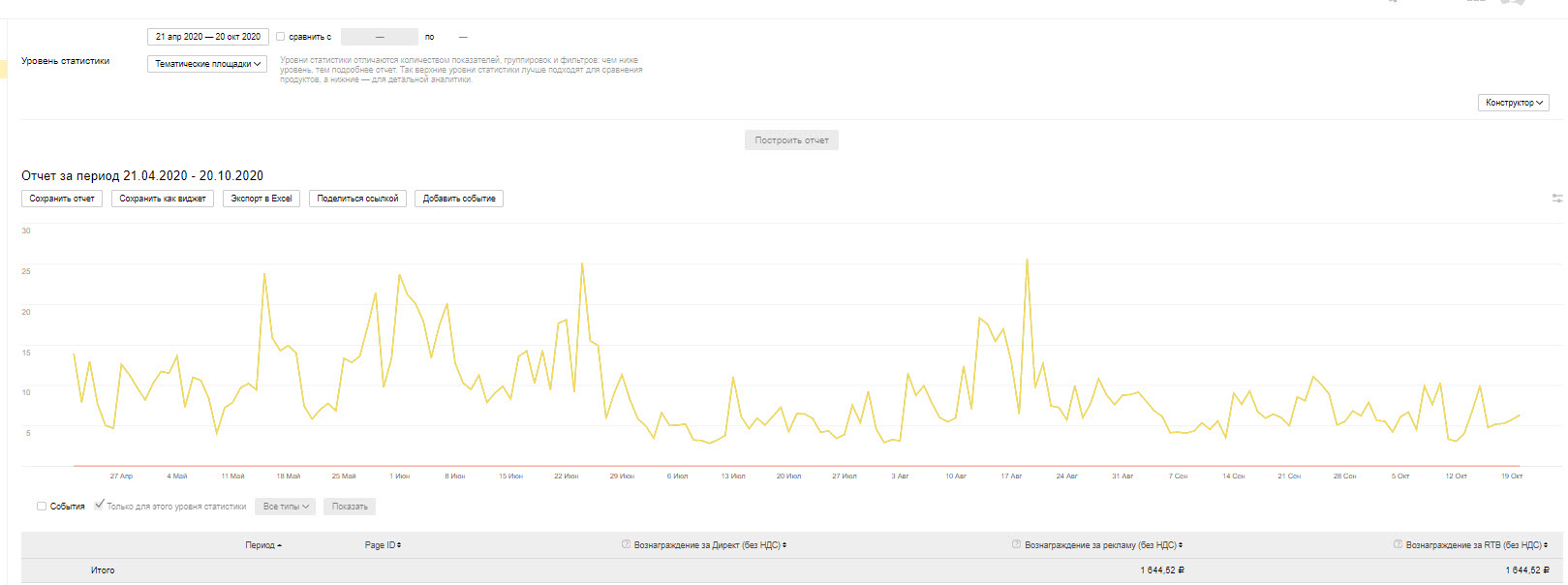The width and height of the screenshot is (1568, 585).
Task: Toggle the События checkbox
Action: [42, 507]
